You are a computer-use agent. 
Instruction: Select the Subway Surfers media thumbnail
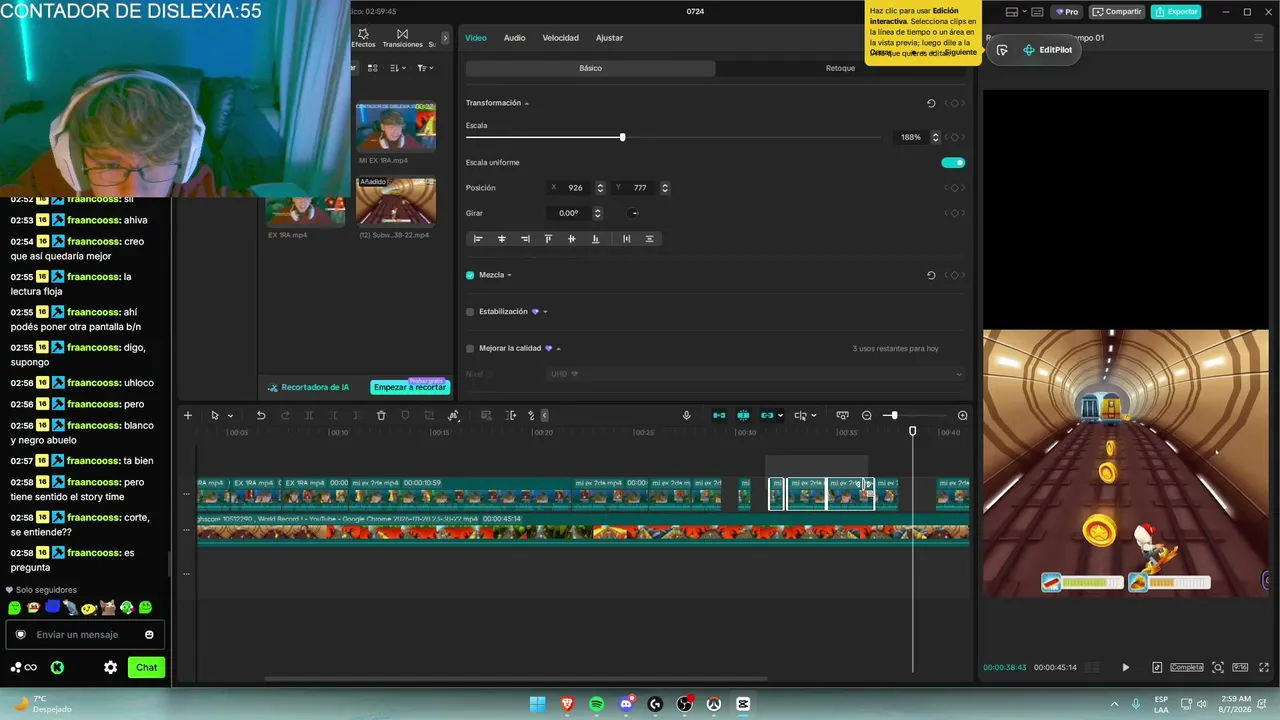[396, 202]
